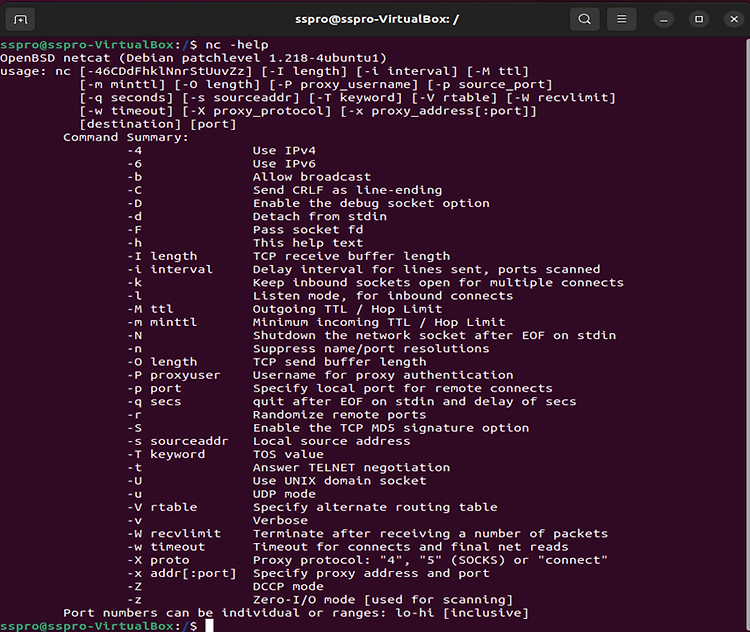Click the '-m minttl' option

tap(162, 322)
